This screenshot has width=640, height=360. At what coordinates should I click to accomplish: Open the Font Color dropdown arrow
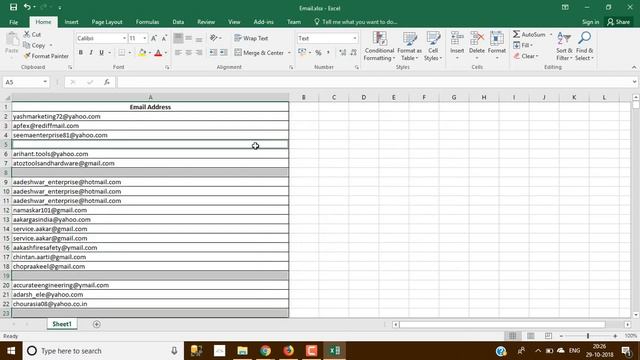[166, 53]
